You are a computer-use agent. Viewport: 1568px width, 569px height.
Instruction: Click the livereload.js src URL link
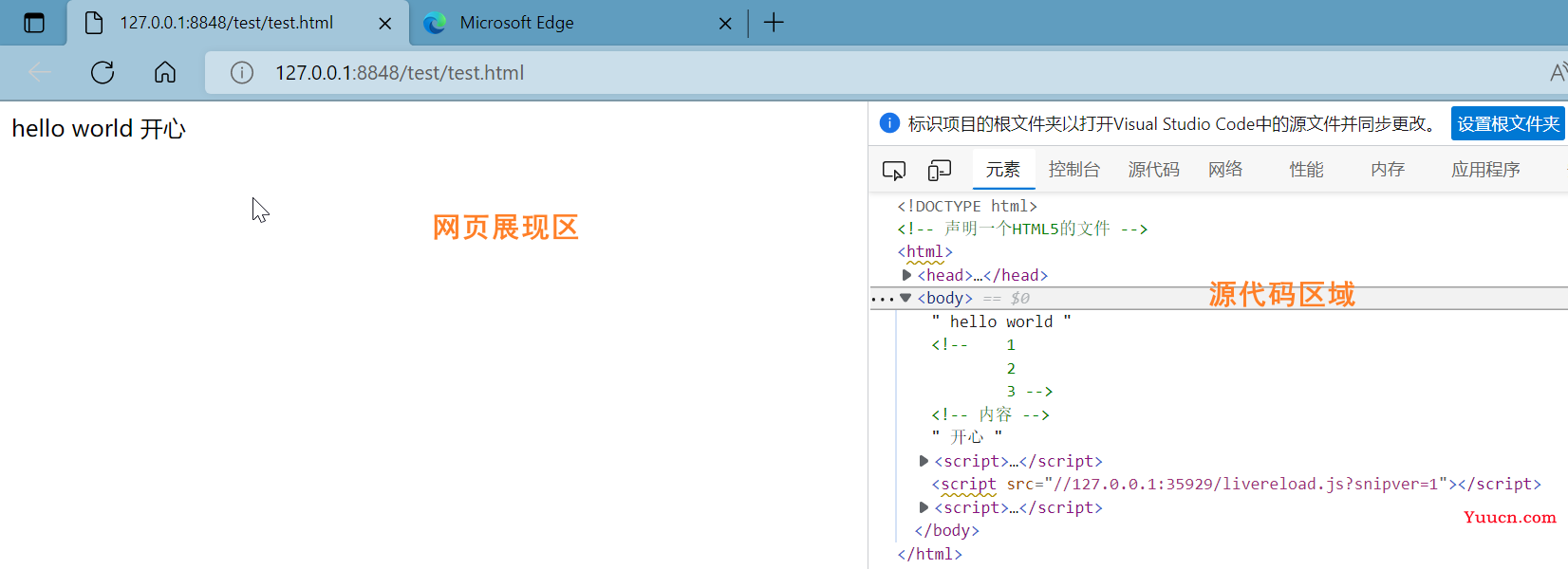[x=1245, y=484]
